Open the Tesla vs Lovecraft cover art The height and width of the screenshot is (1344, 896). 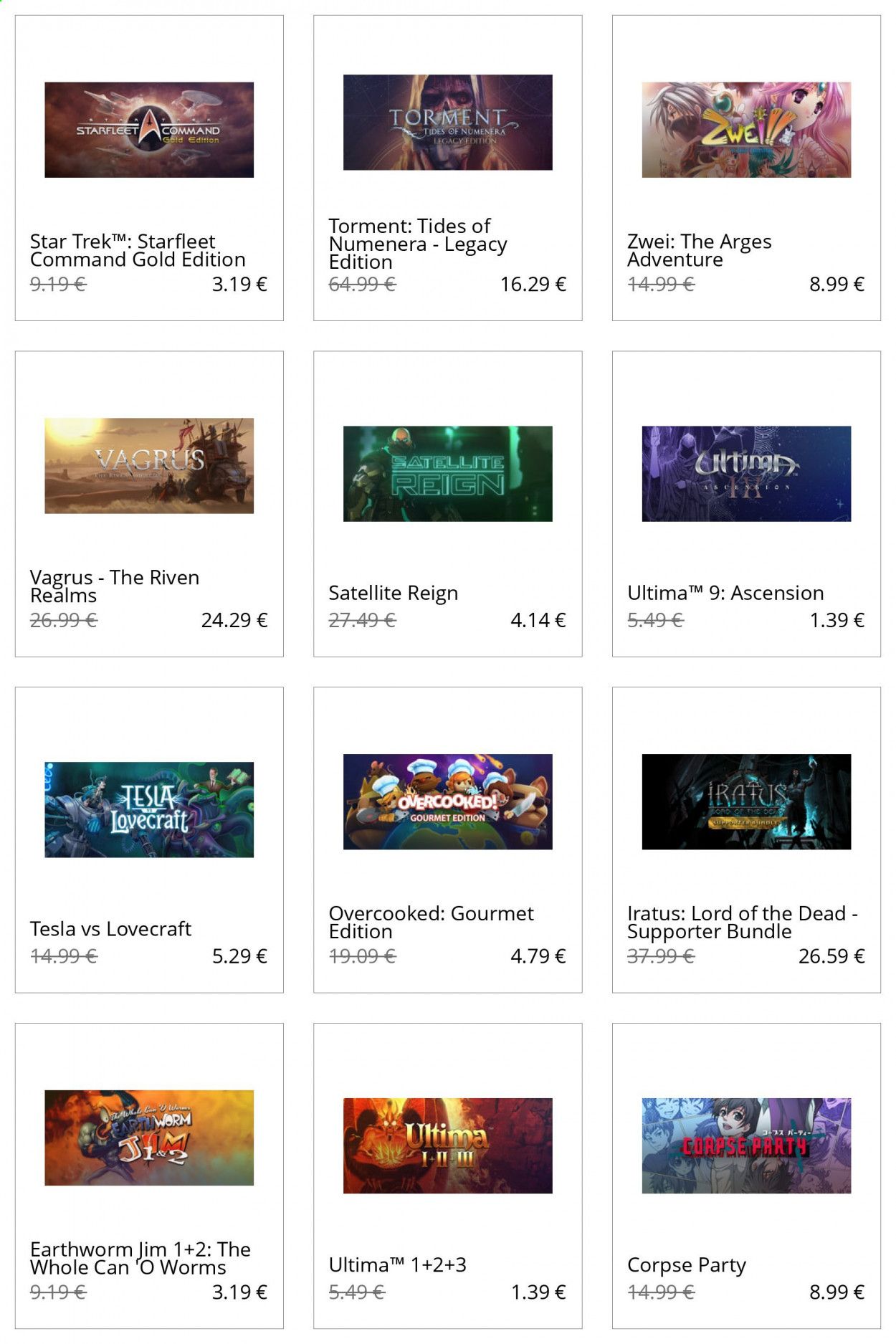[149, 810]
